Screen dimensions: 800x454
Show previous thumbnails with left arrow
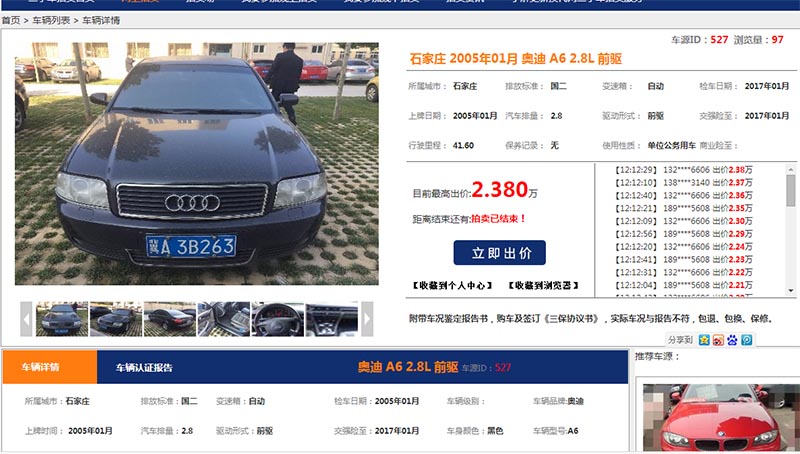[27, 319]
